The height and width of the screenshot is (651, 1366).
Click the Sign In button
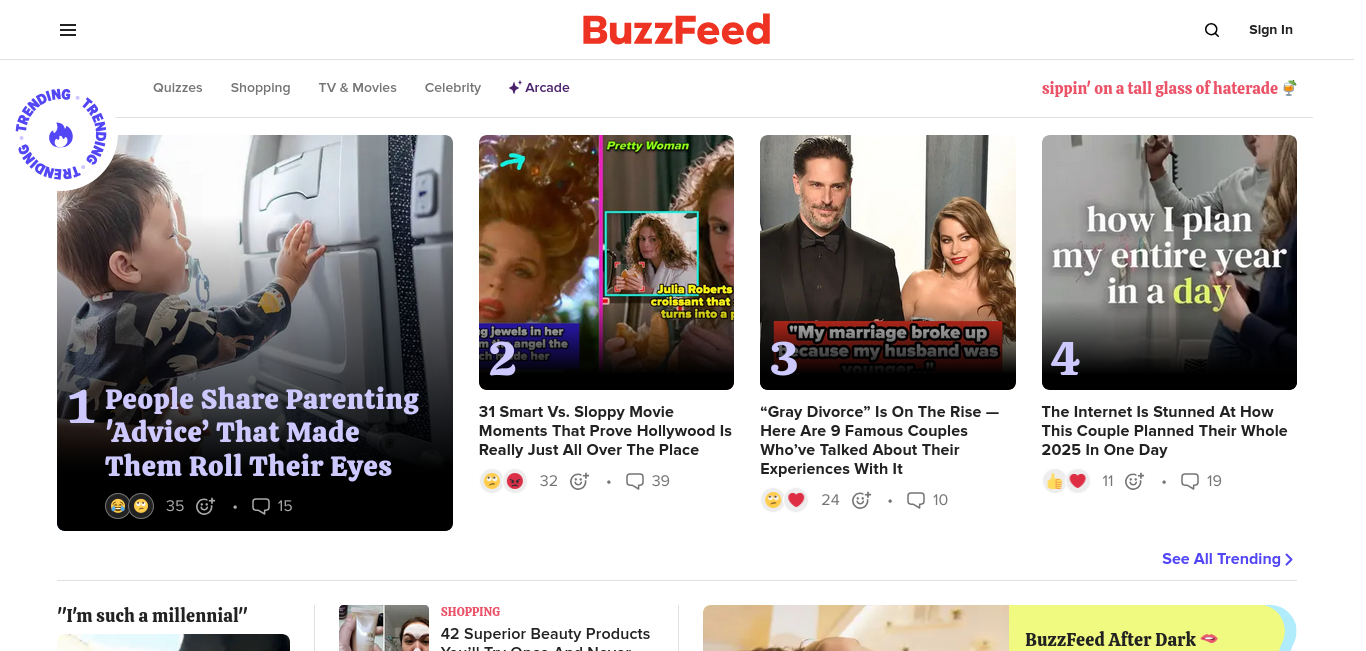(x=1271, y=30)
